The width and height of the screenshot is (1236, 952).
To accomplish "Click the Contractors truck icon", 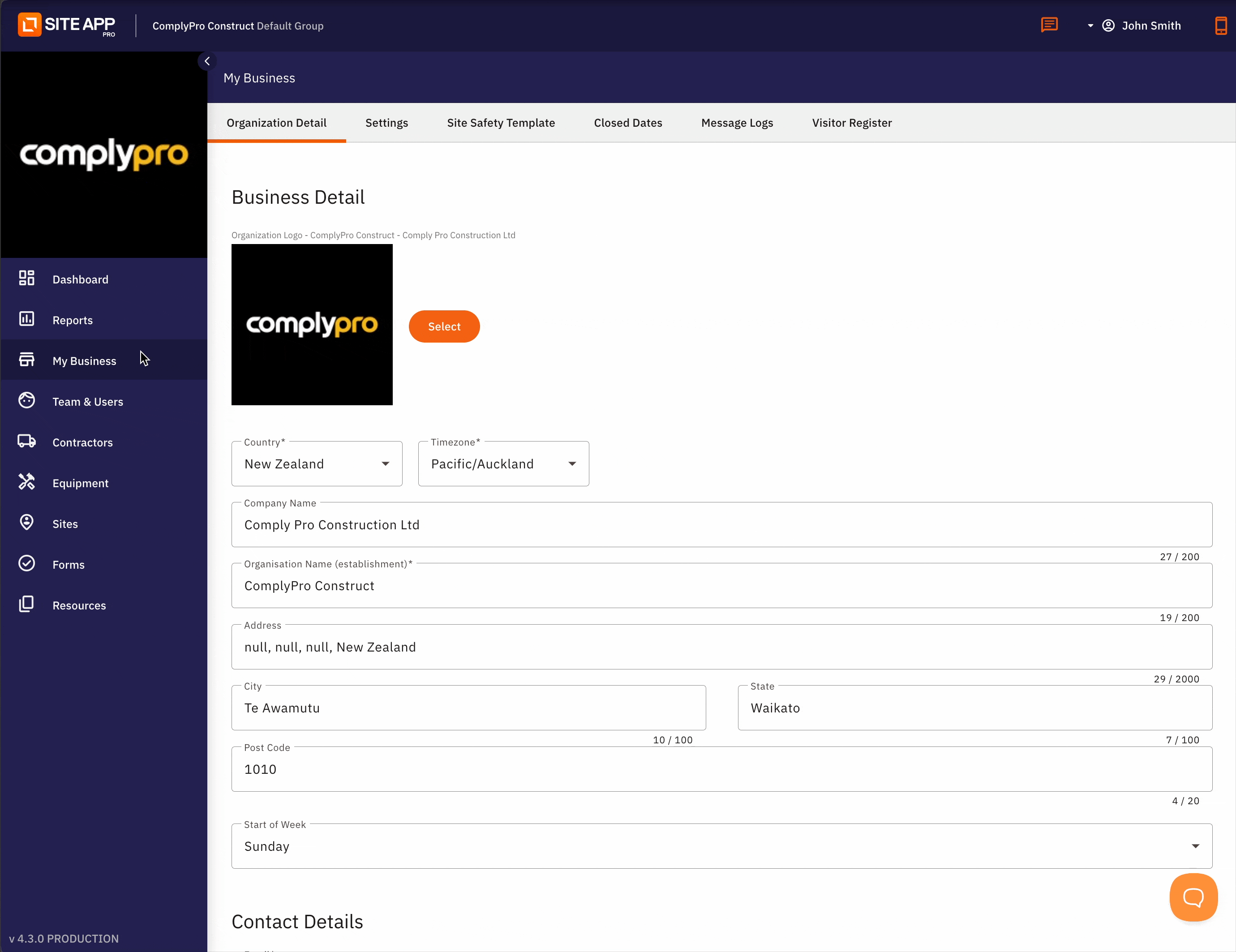I will point(26,441).
